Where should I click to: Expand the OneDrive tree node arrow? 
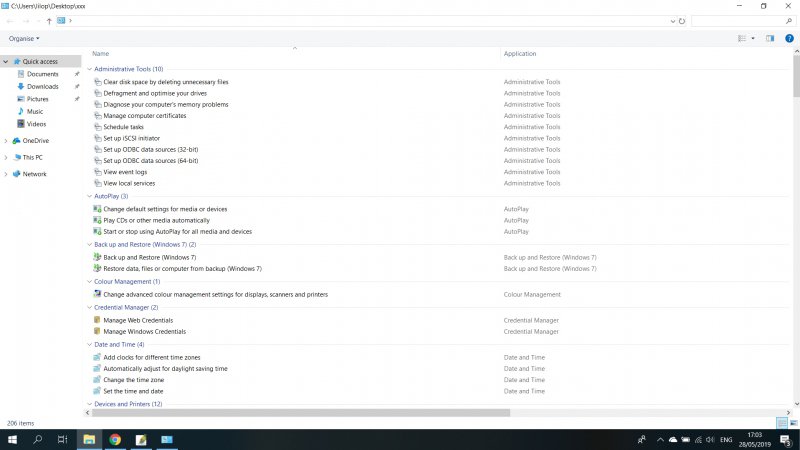[x=6, y=141]
